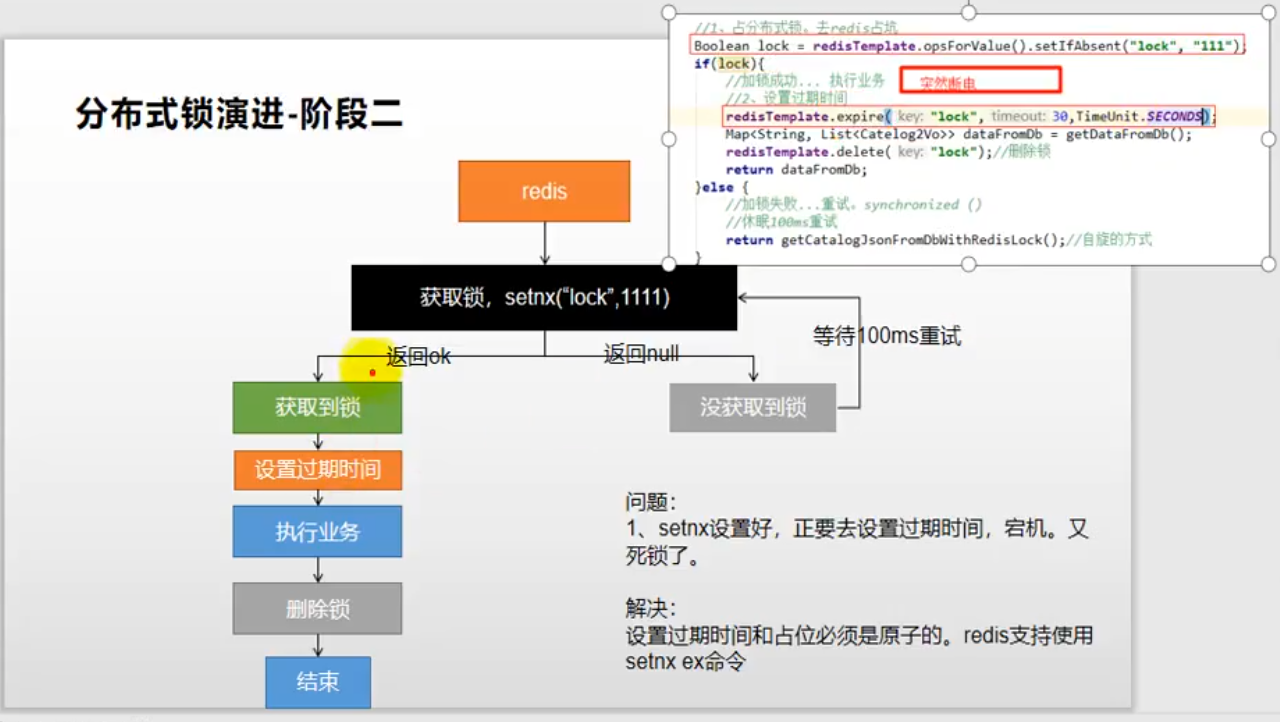Click the orange 设置过期时间 step
The width and height of the screenshot is (1280, 722).
pos(317,470)
